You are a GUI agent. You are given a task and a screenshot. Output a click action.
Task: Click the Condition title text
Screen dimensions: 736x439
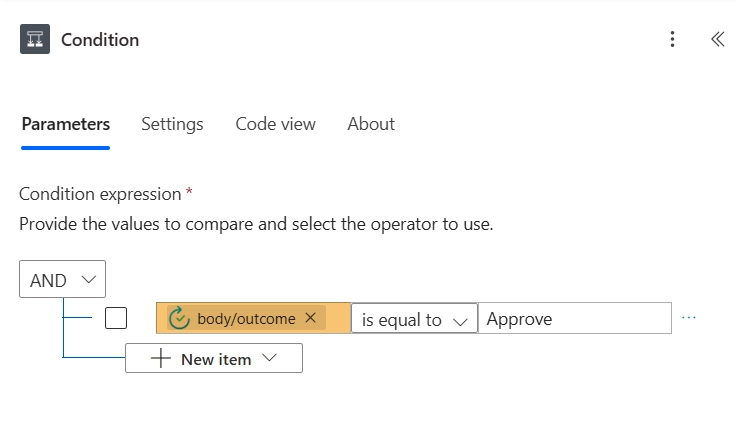pyautogui.click(x=100, y=40)
